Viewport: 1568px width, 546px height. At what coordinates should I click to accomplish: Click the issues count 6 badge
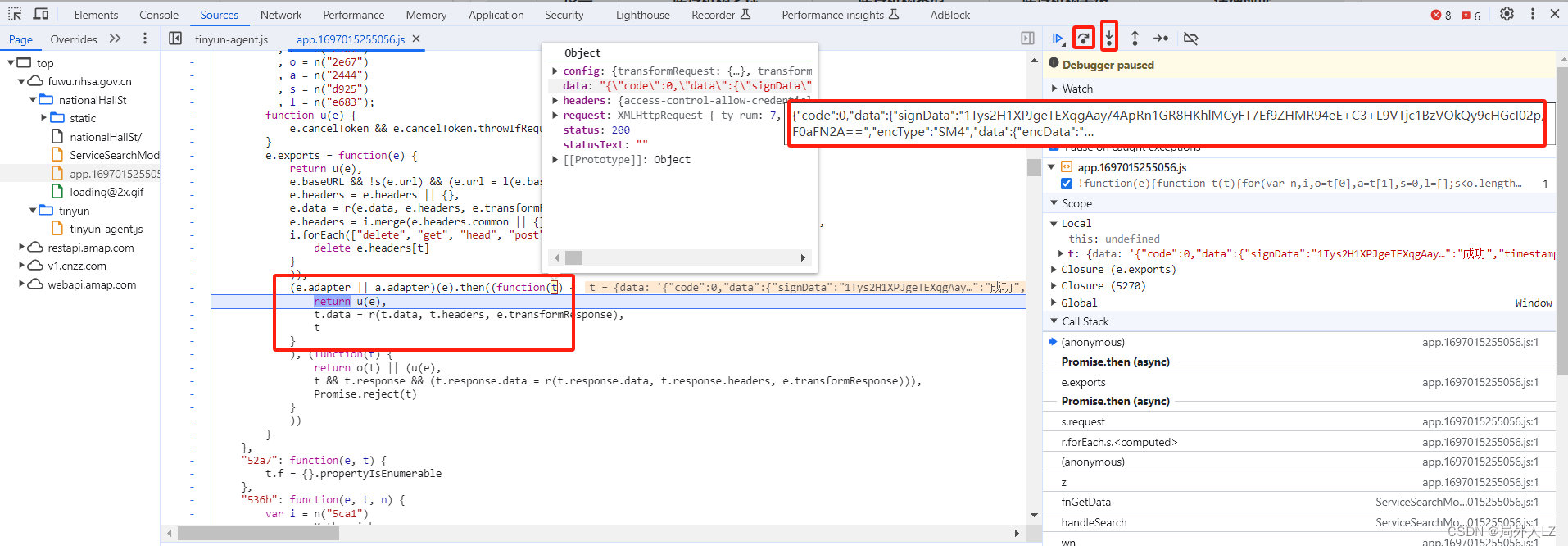[x=1471, y=15]
